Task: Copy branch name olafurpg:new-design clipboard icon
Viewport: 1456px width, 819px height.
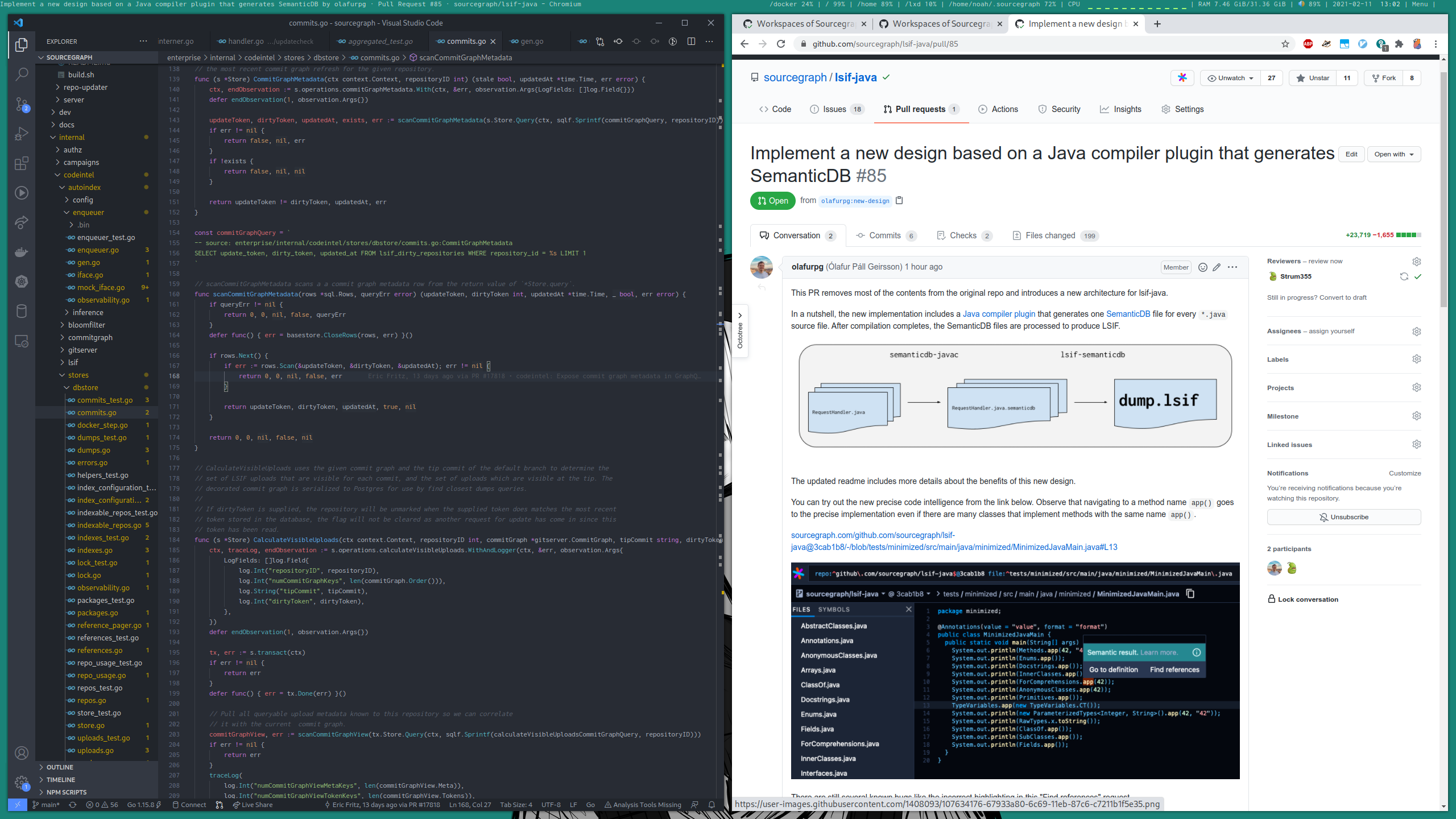Action: [x=899, y=200]
